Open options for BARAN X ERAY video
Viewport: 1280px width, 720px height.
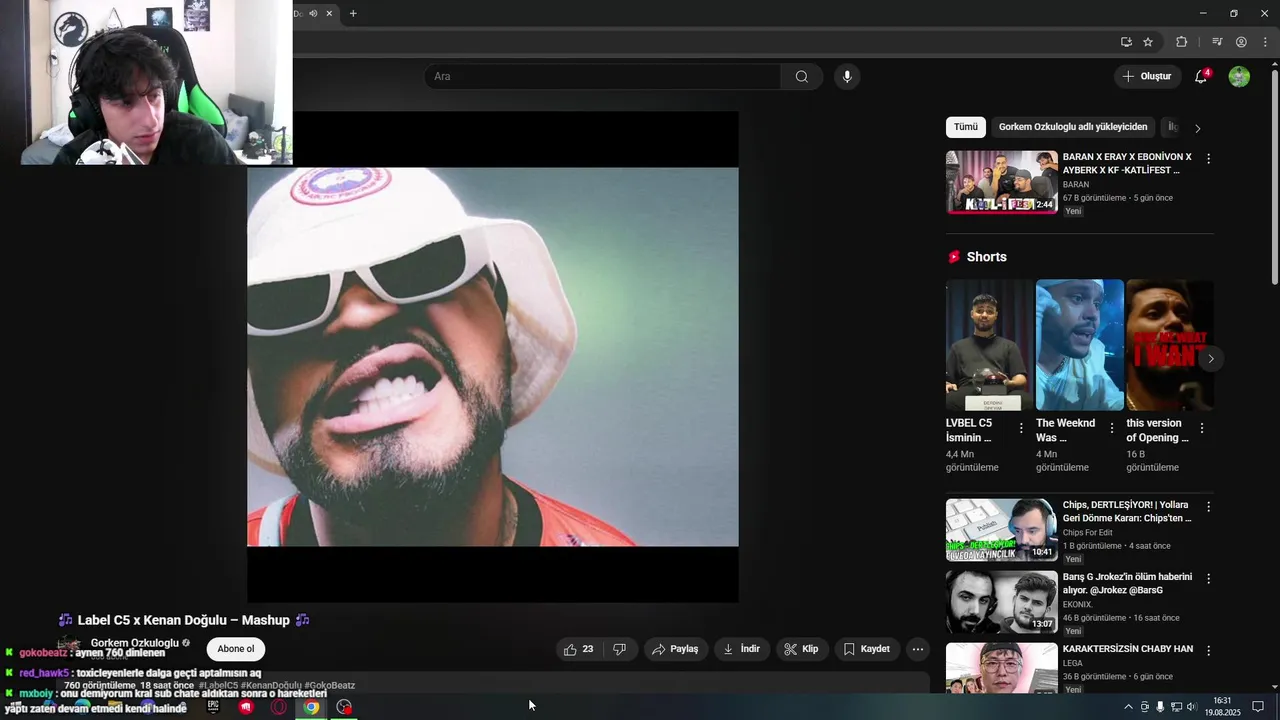pos(1208,159)
